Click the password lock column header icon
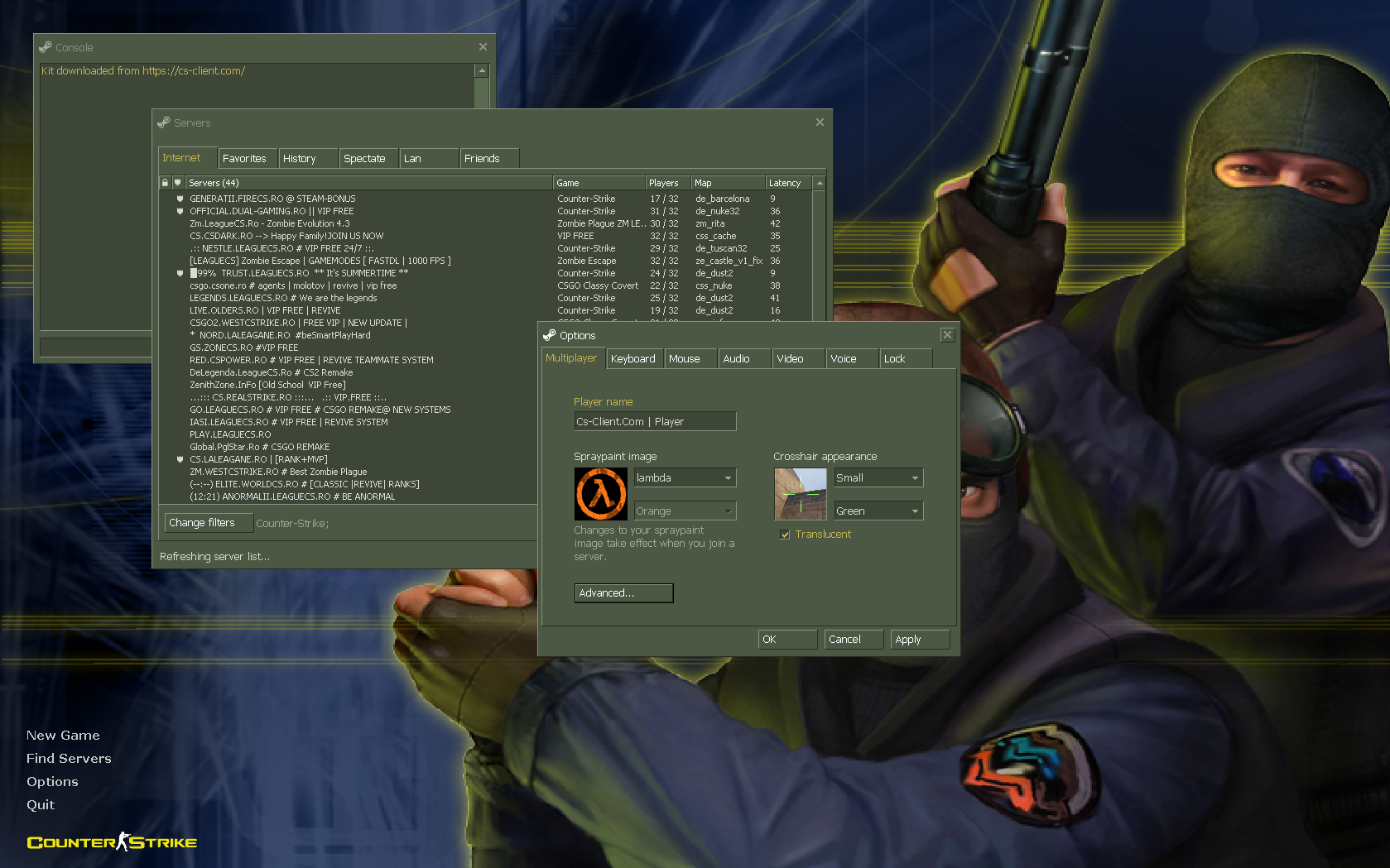The image size is (1390, 868). [165, 183]
